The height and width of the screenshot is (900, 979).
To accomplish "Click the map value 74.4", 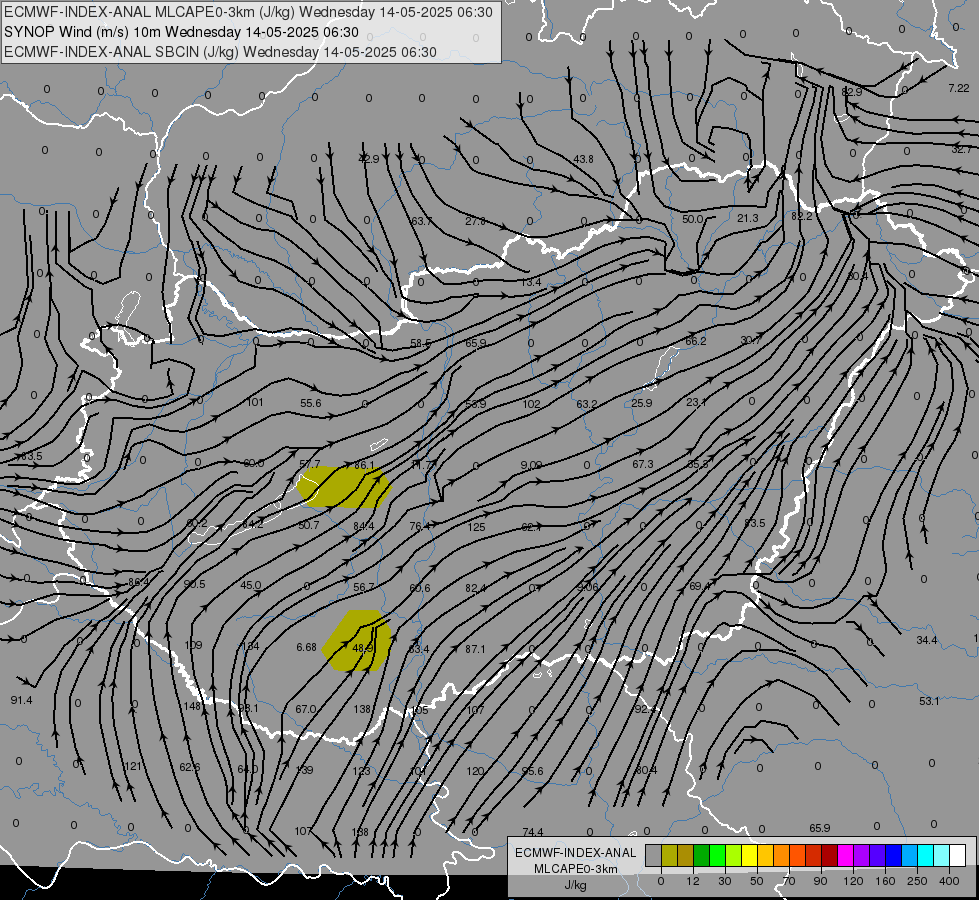I will click(533, 833).
